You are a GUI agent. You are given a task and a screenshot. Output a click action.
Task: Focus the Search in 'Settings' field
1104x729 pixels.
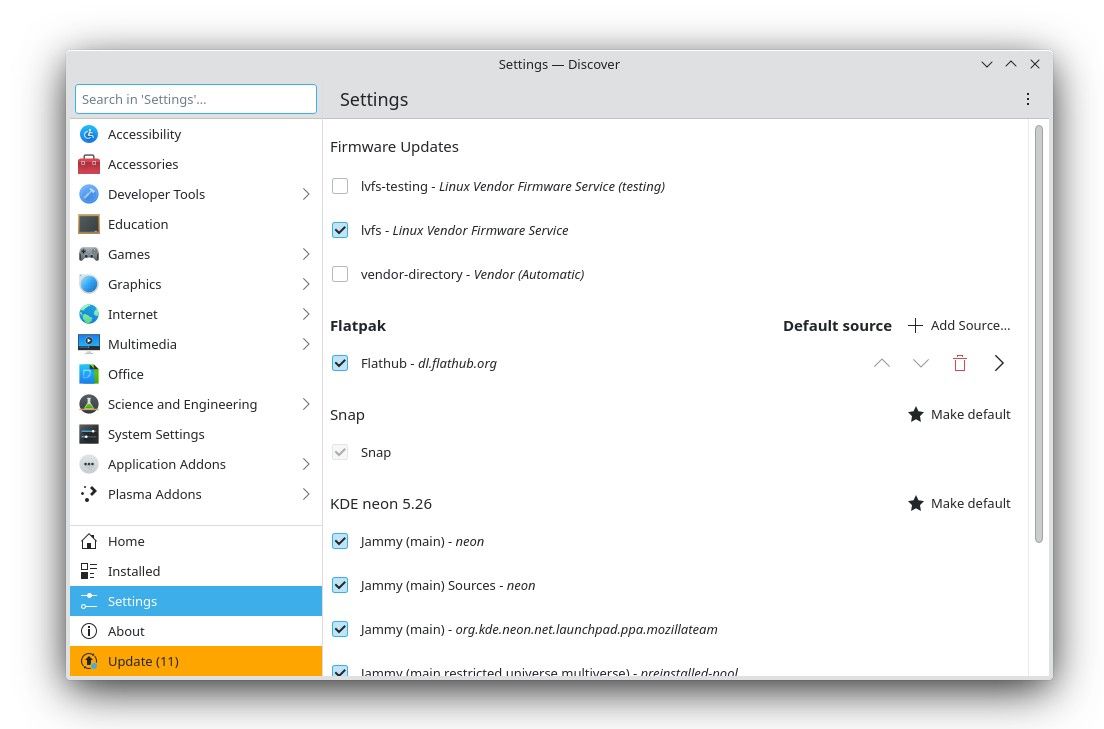[196, 99]
